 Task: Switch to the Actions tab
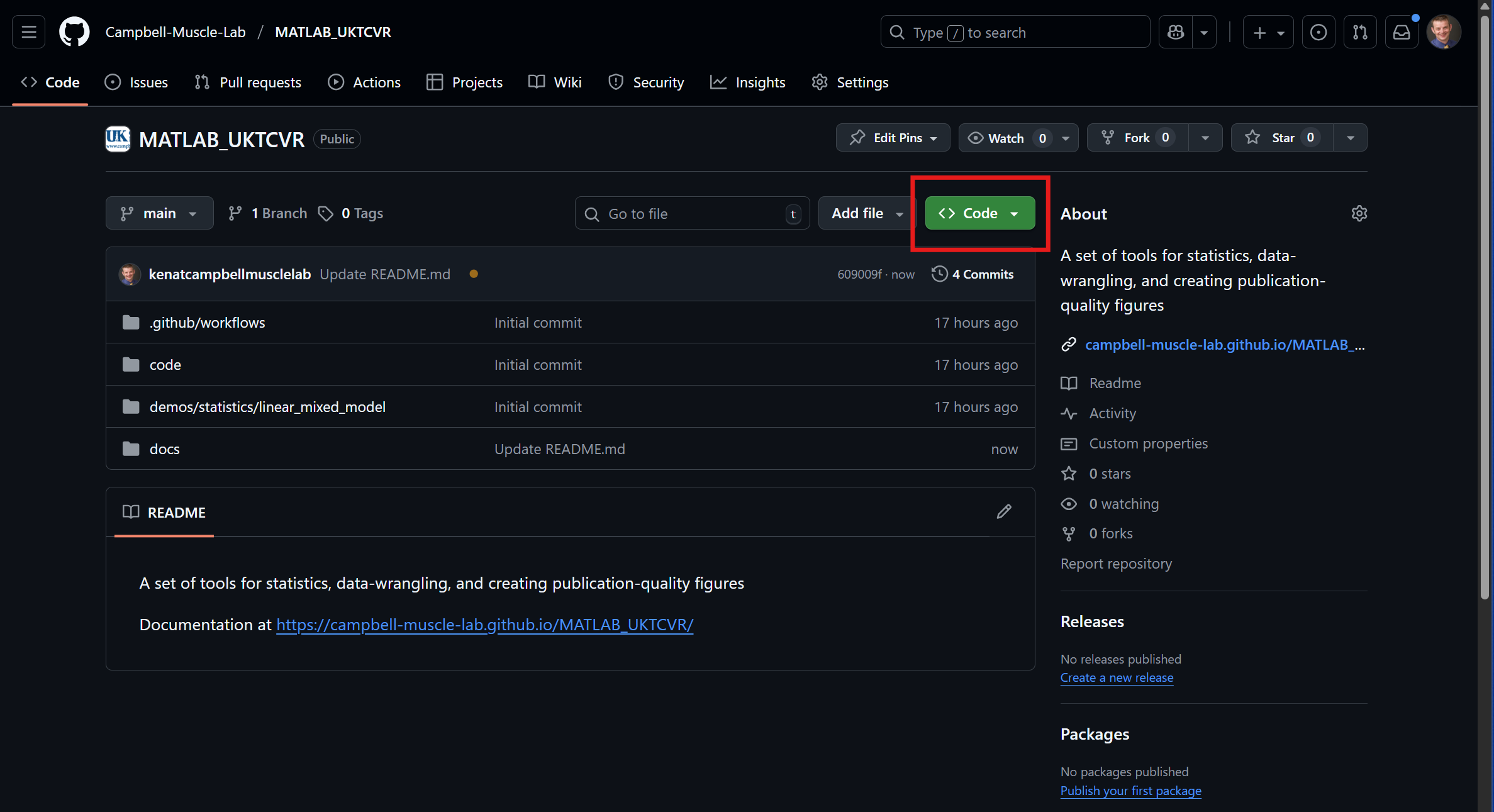[364, 82]
